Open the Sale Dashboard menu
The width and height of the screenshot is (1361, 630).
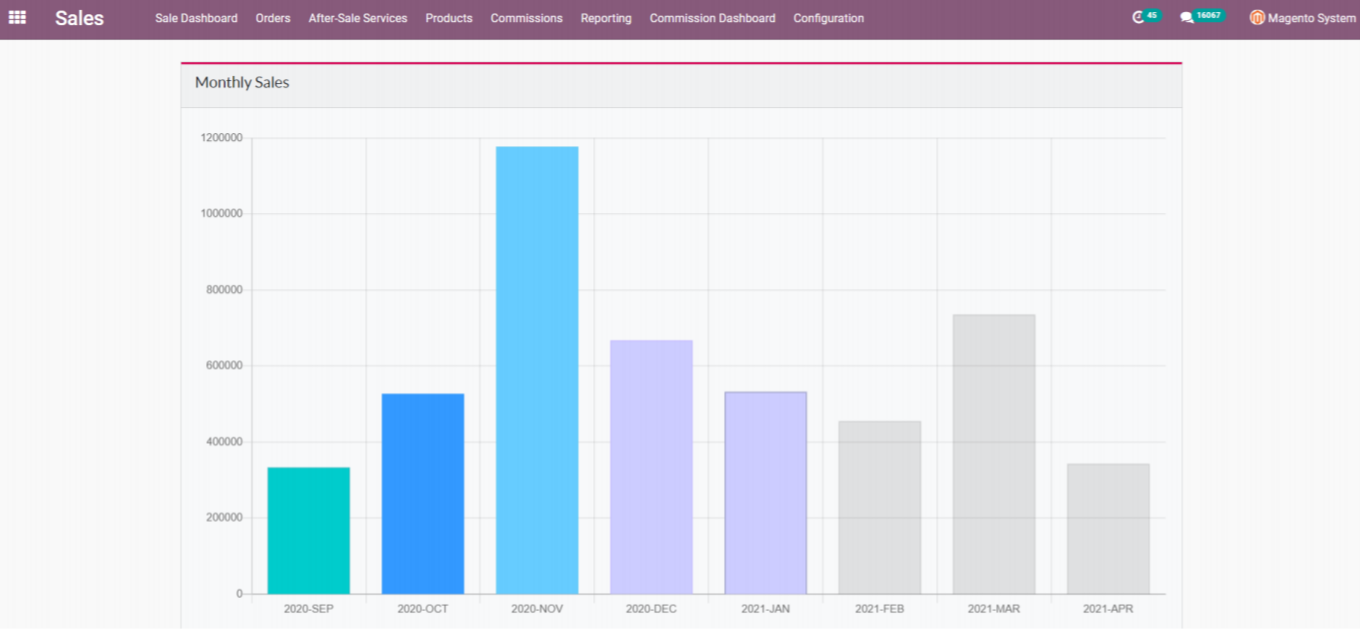tap(196, 18)
